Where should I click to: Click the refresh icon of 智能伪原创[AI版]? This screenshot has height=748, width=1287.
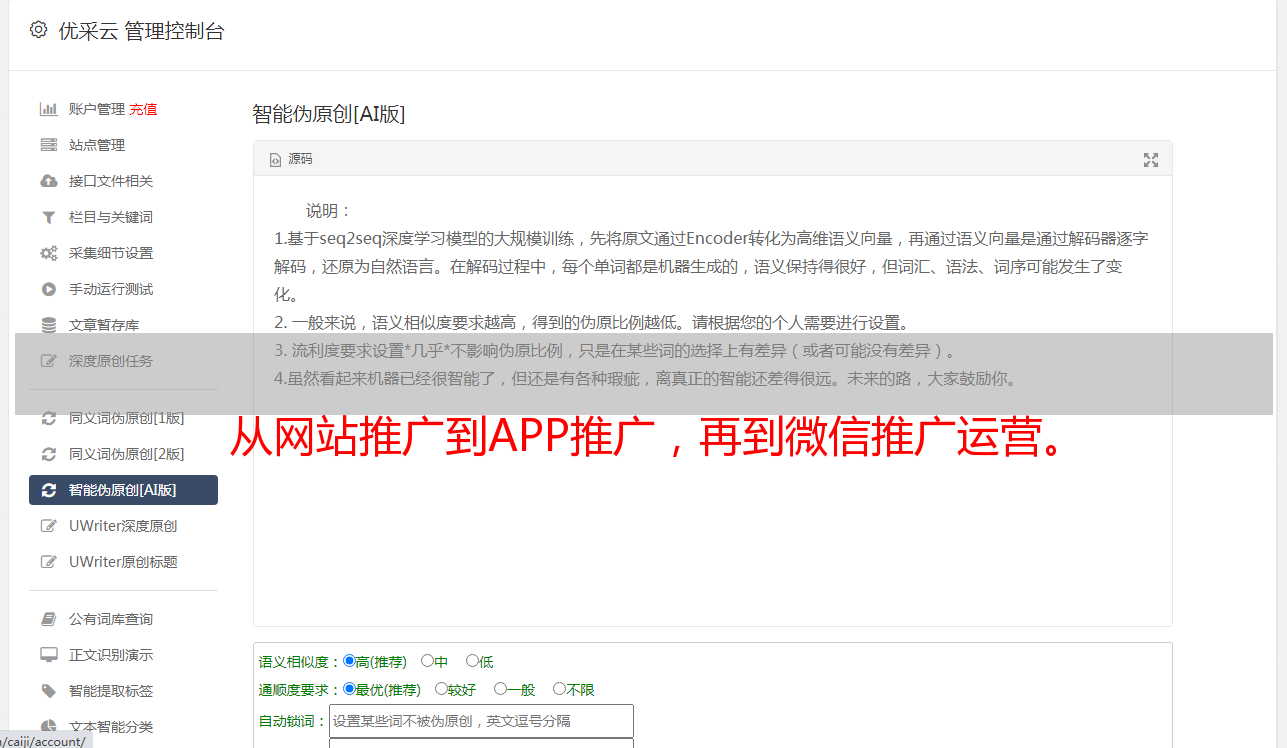(x=48, y=490)
